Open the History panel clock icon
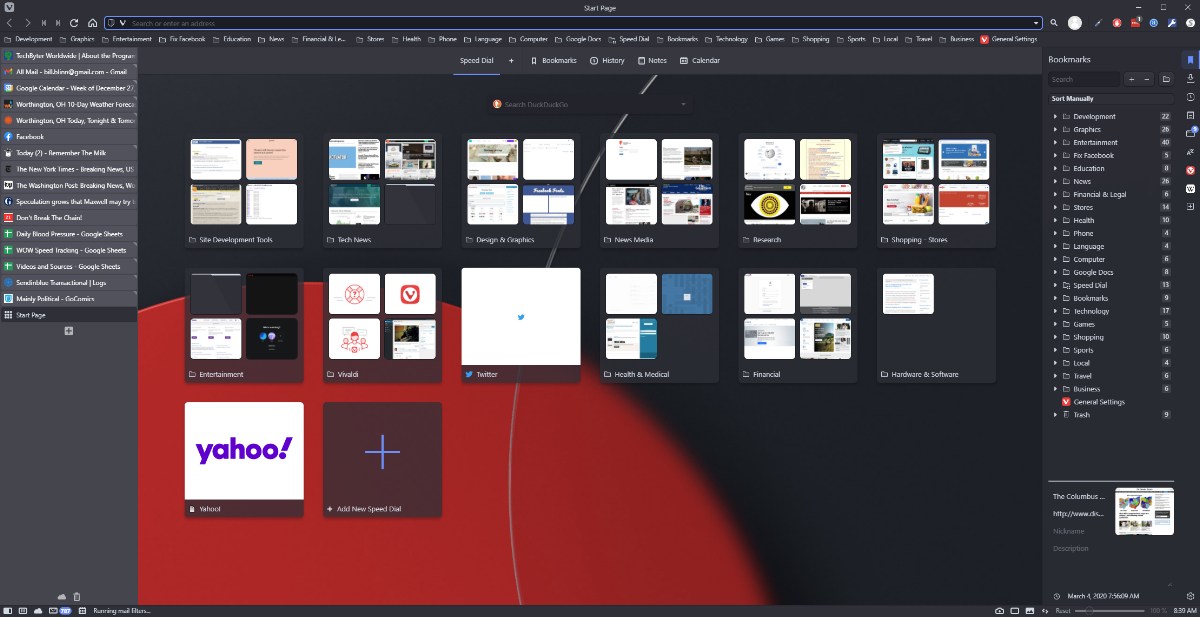Screen dimensions: 1200x617 point(1190,97)
